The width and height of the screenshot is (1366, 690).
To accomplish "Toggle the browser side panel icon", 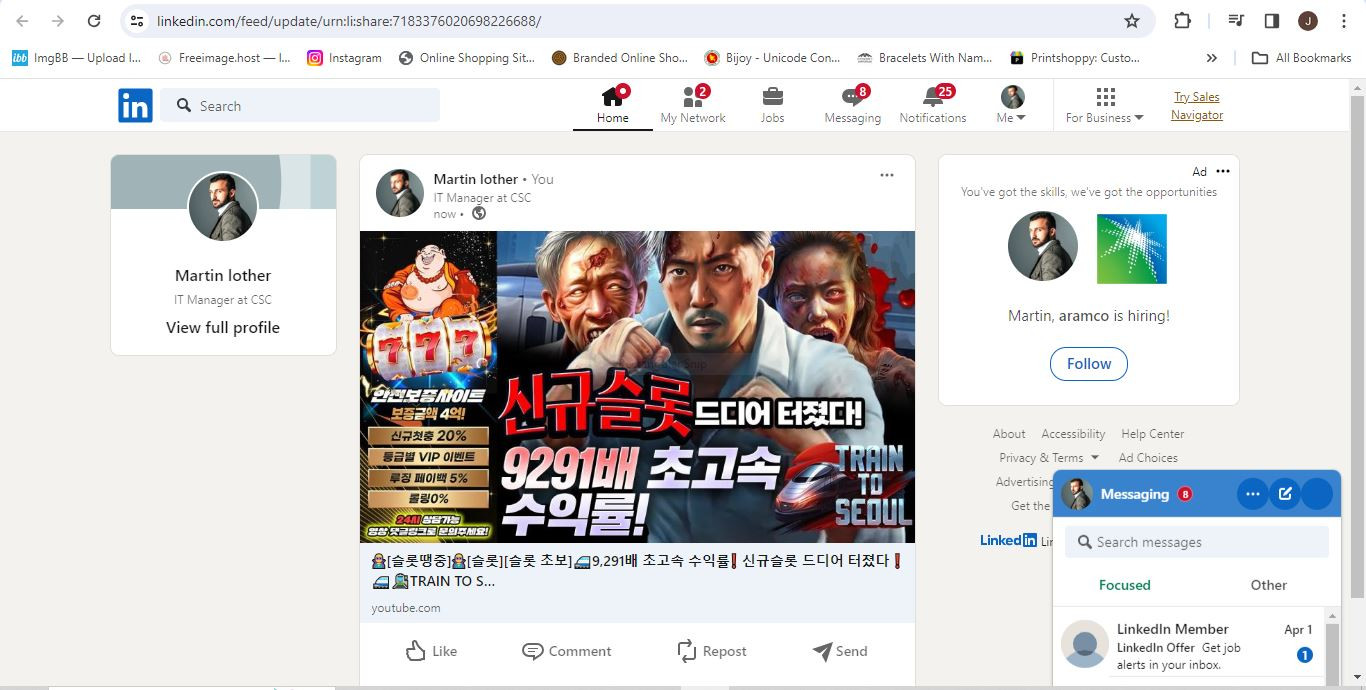I will pos(1272,21).
